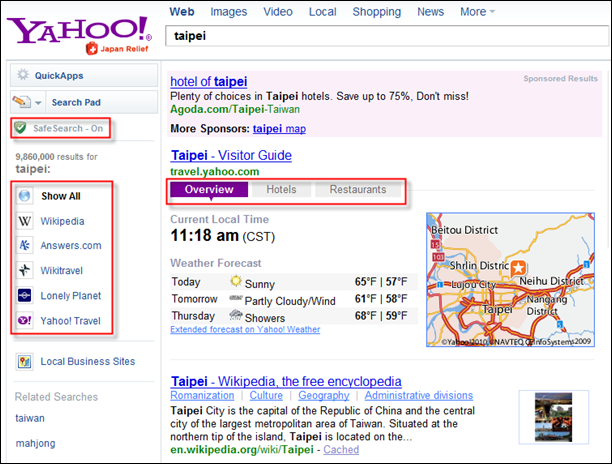Filter results by Show All
Image resolution: width=612 pixels, height=464 pixels.
click(61, 196)
